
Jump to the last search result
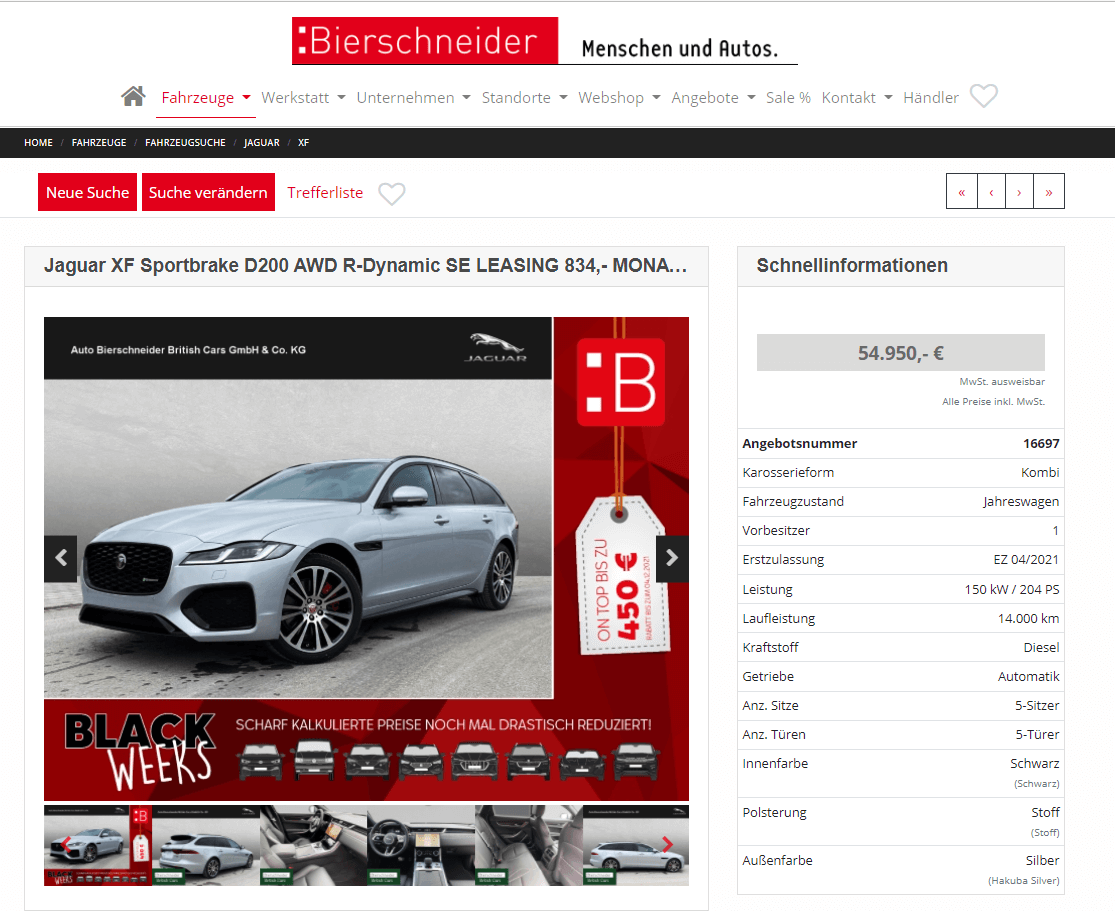pyautogui.click(x=1049, y=192)
